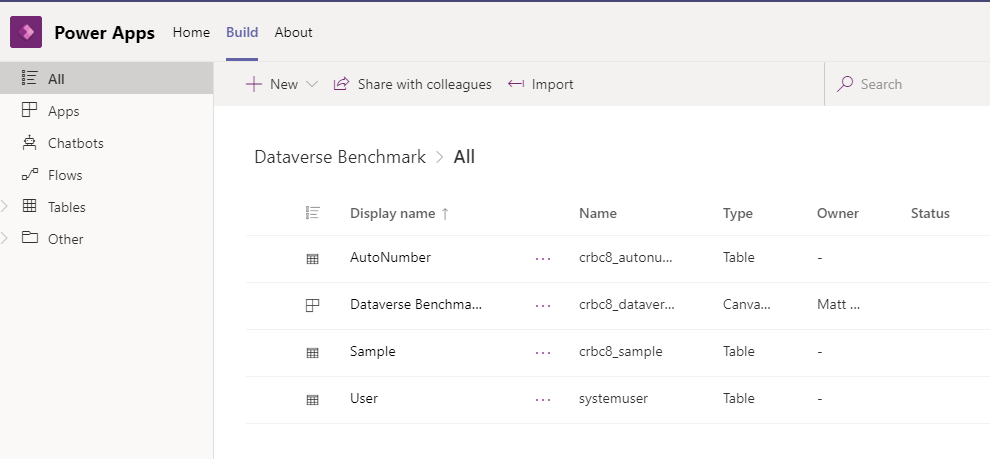
Task: Open more options for Dataverse Benchmark app
Action: [x=542, y=305]
